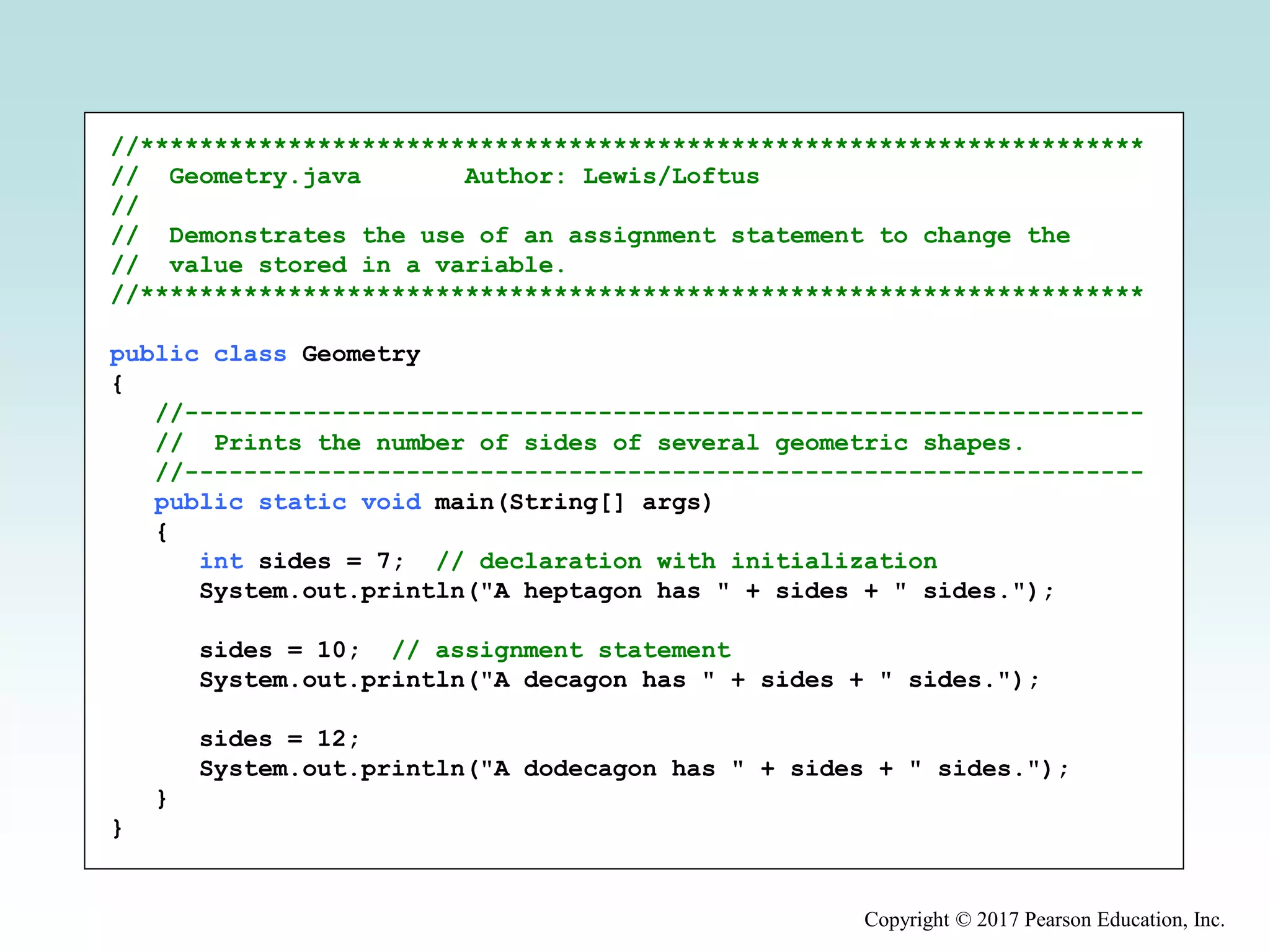Click the 'sides = 12;' statement
Screen dimensions: 1270x952
[x=280, y=739]
